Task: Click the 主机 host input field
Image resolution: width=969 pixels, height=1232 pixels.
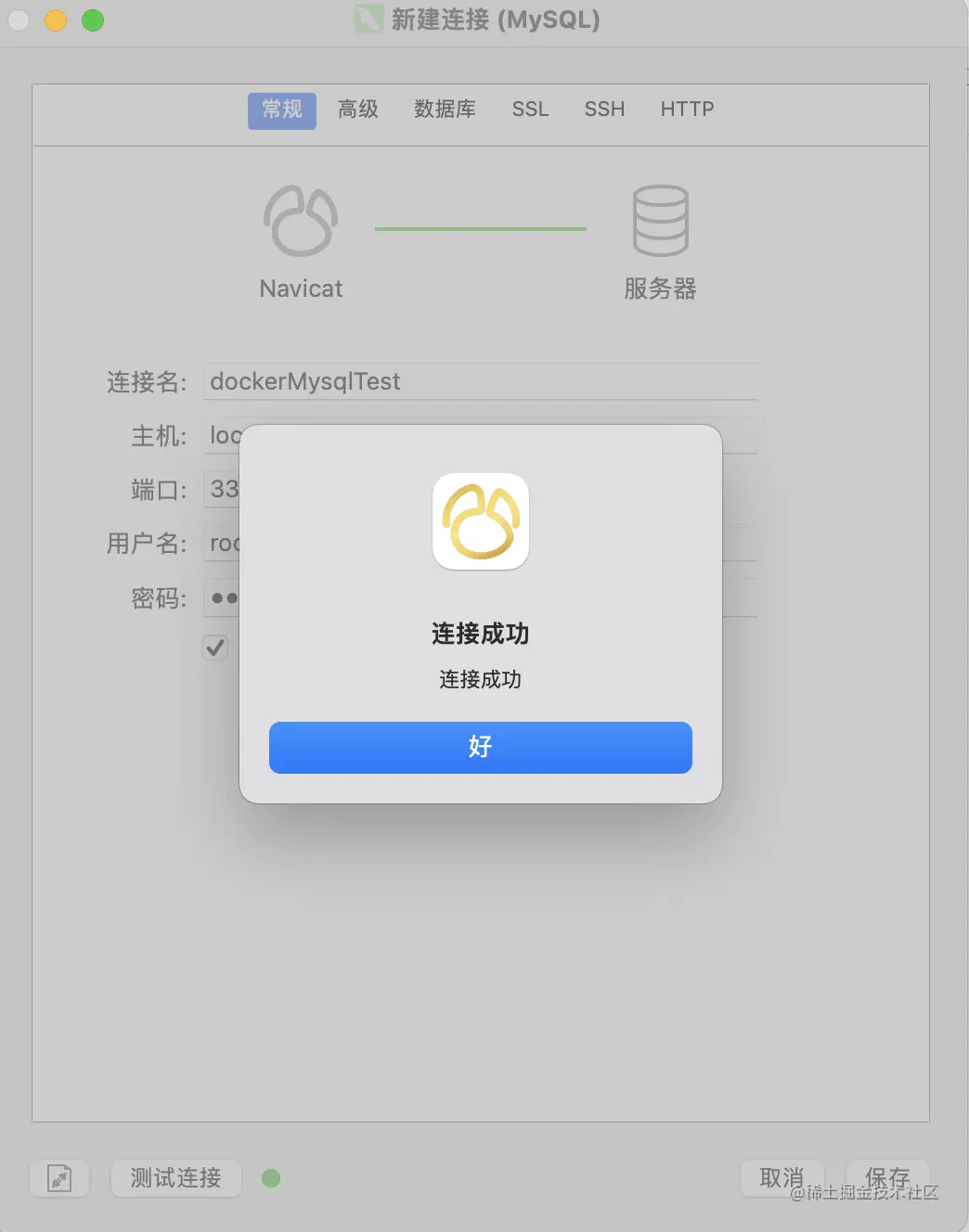Action: pyautogui.click(x=480, y=435)
